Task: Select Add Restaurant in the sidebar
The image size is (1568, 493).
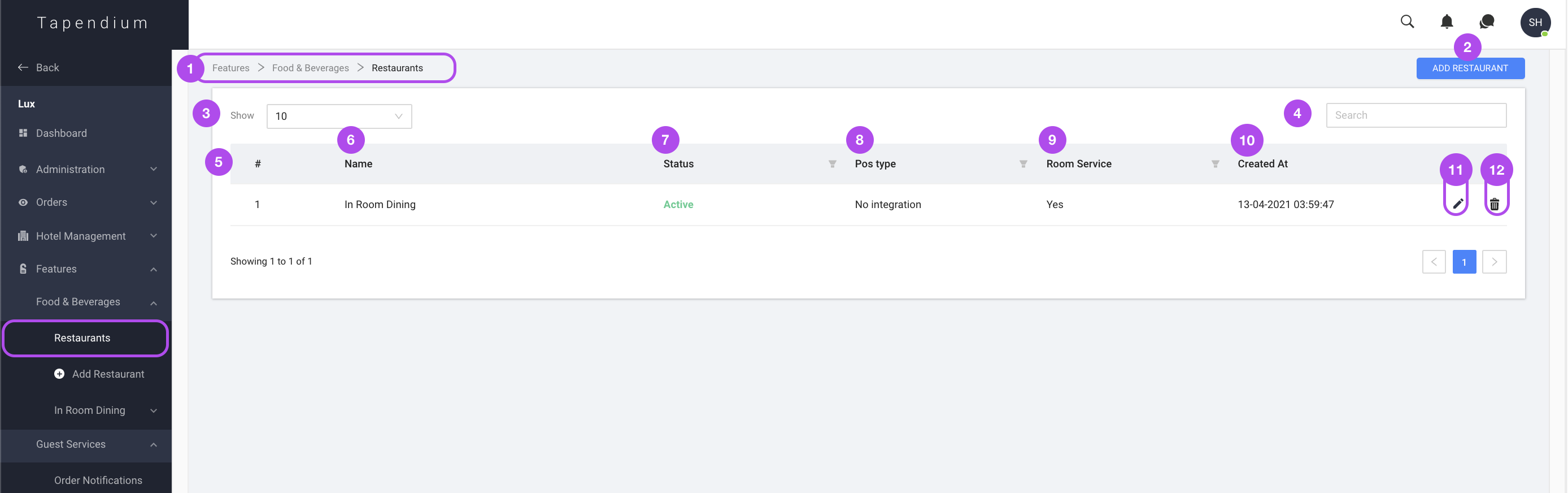Action: 108,374
